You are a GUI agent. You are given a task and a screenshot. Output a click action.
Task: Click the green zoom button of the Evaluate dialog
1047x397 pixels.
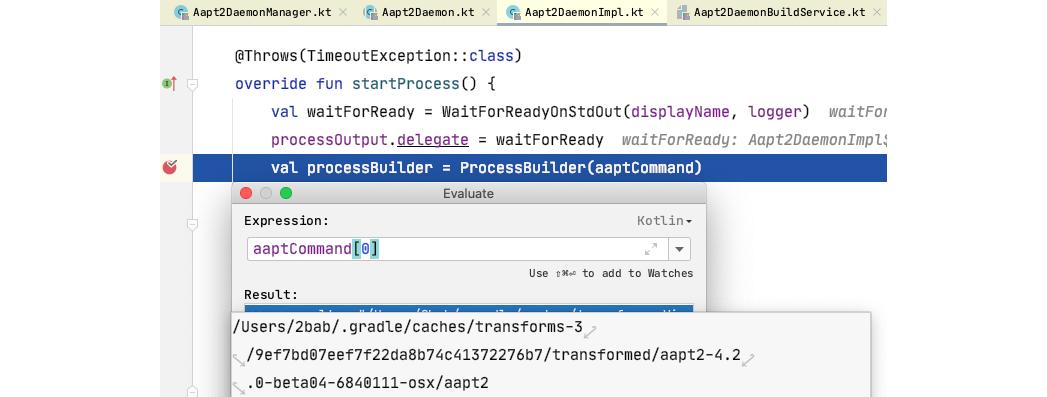point(286,193)
